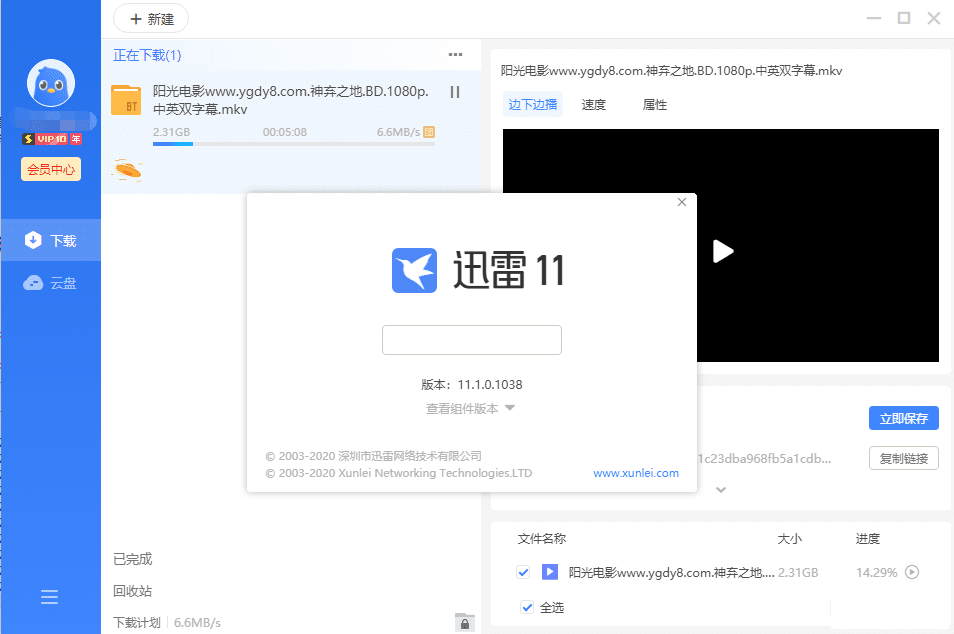Open the VIP10 membership badge
This screenshot has width=954, height=634.
(x=52, y=139)
